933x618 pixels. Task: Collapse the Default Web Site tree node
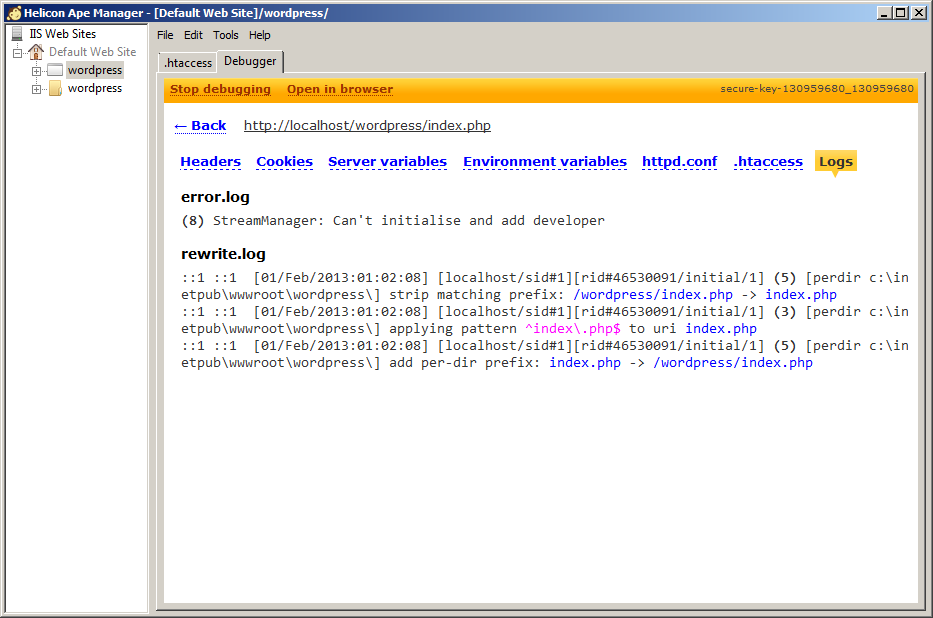click(18, 52)
